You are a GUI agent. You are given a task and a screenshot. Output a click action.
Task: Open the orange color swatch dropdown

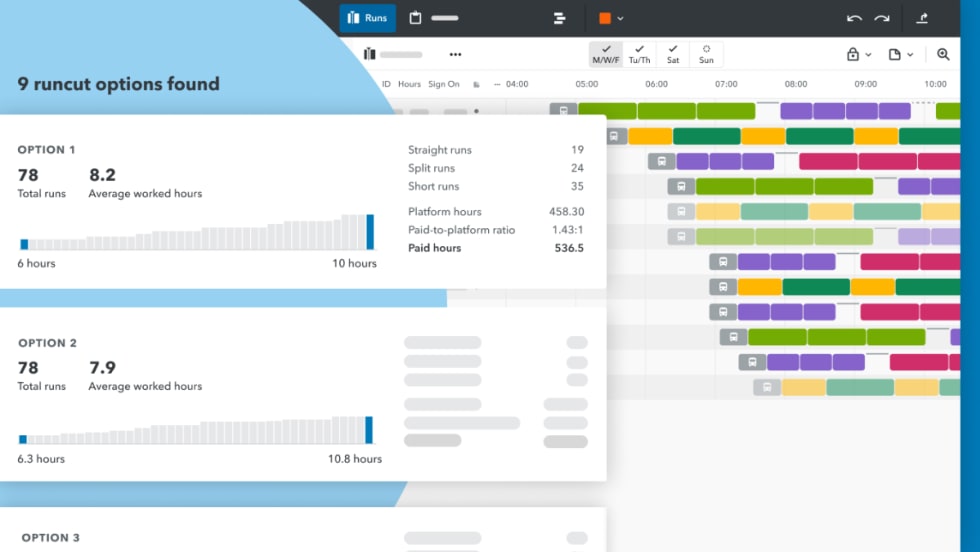610,18
